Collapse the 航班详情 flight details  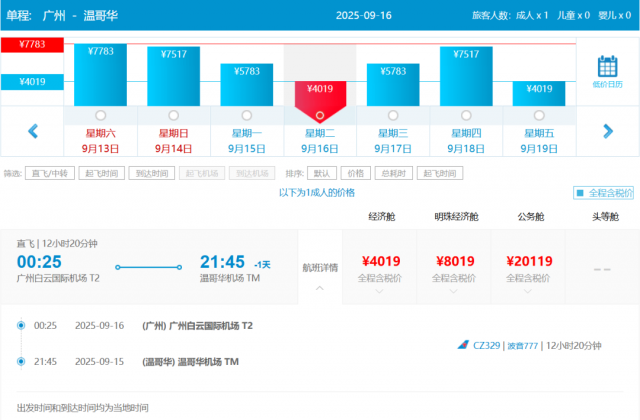pos(320,287)
